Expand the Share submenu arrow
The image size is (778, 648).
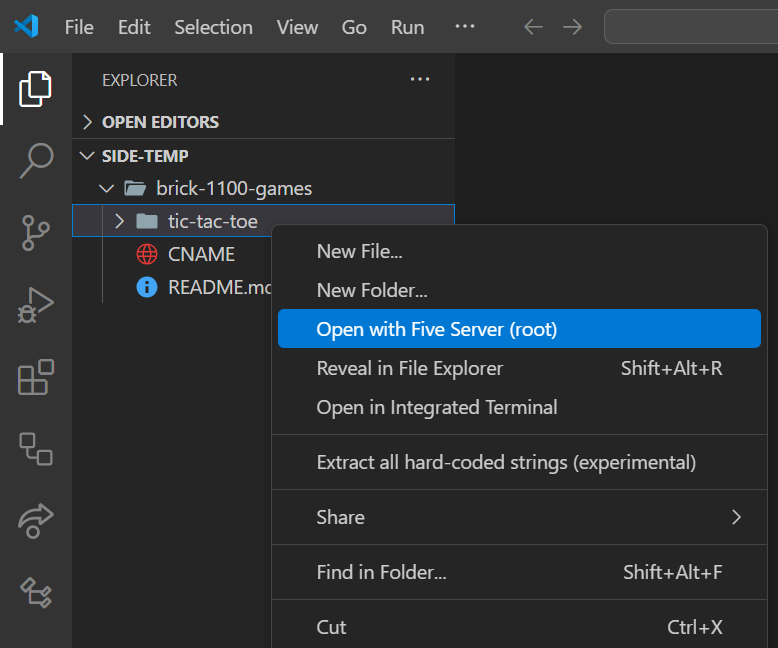tap(736, 518)
